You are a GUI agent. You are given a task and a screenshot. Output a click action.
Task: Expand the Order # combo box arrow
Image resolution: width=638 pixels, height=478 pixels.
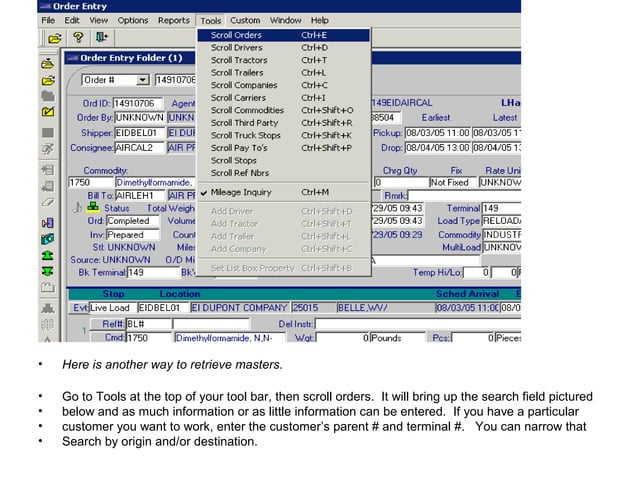point(142,80)
